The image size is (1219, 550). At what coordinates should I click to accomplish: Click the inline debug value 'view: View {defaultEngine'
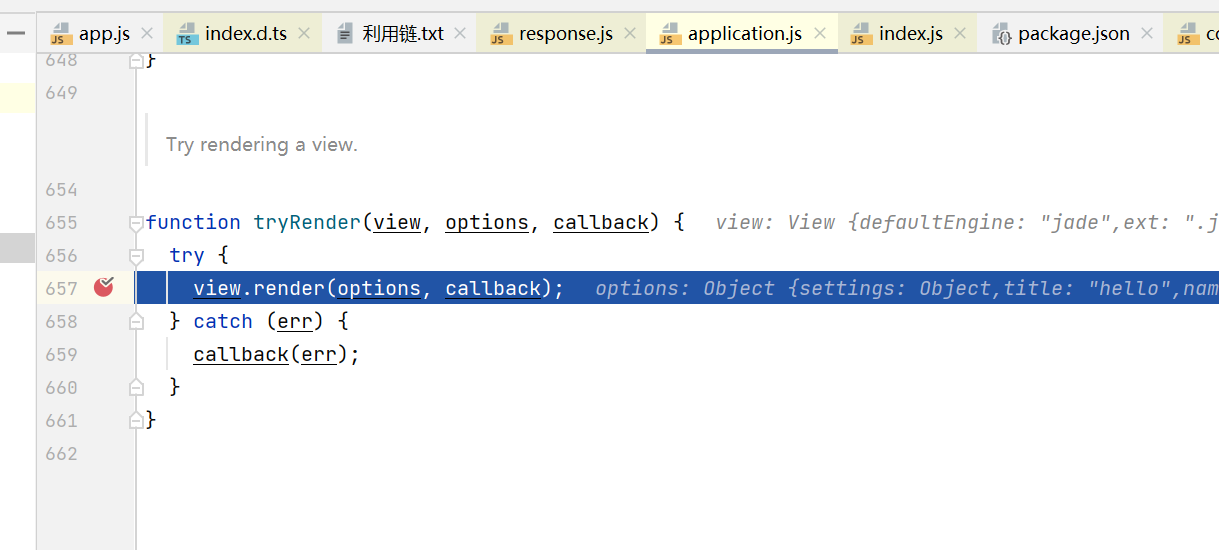(x=967, y=222)
